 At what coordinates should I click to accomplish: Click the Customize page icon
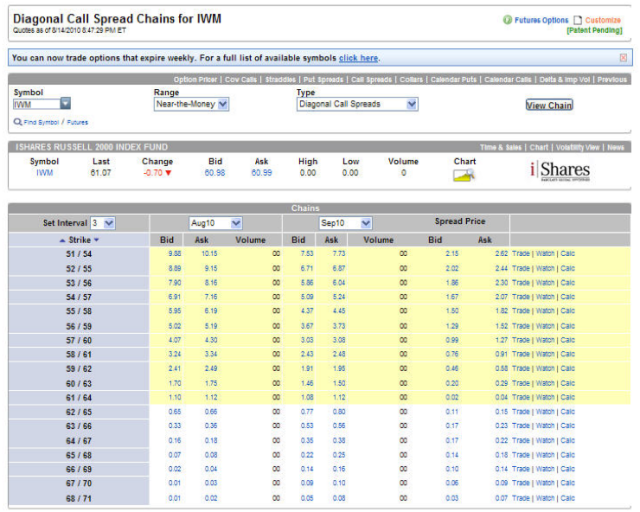point(578,20)
